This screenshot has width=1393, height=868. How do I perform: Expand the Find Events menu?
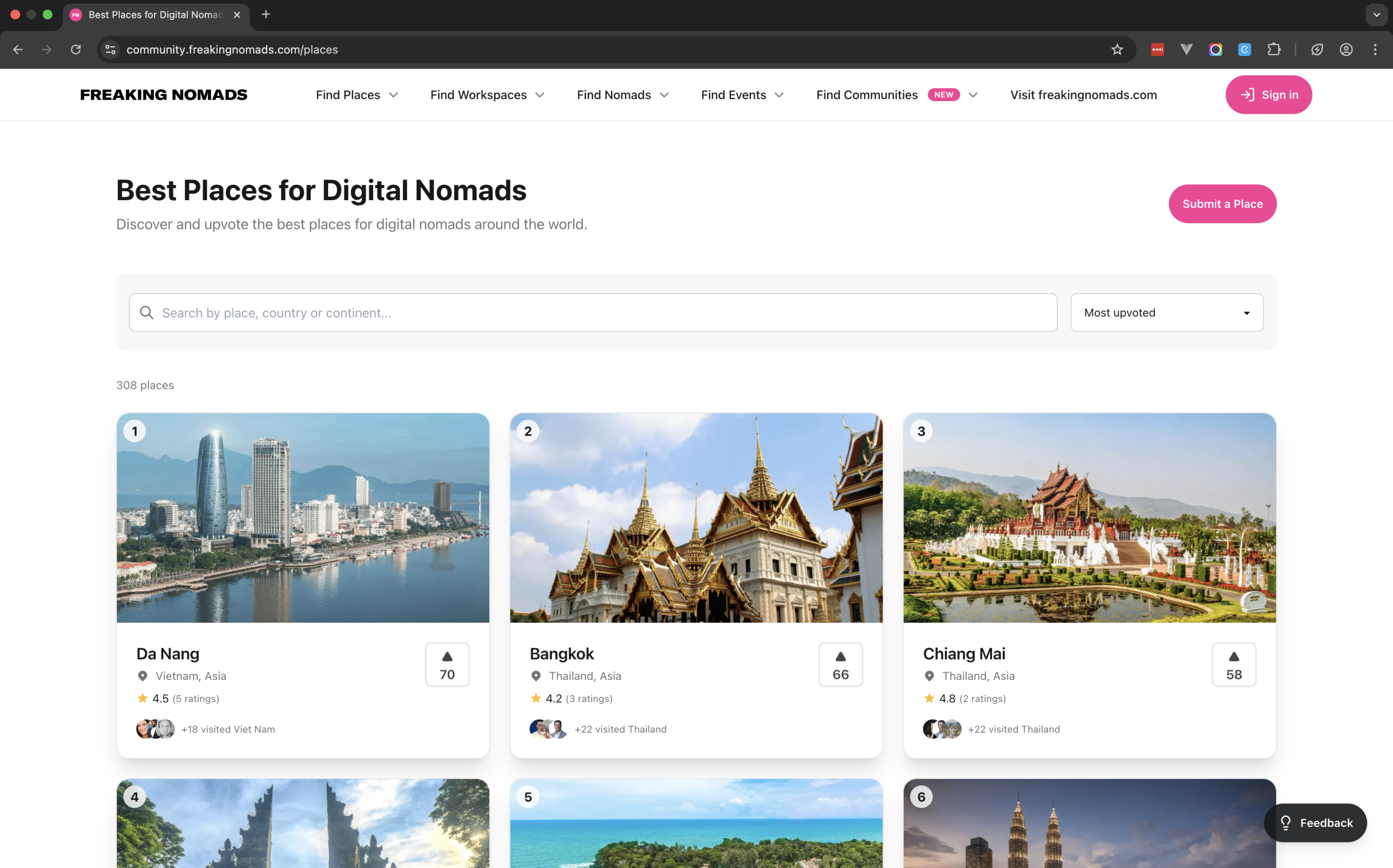[x=742, y=95]
